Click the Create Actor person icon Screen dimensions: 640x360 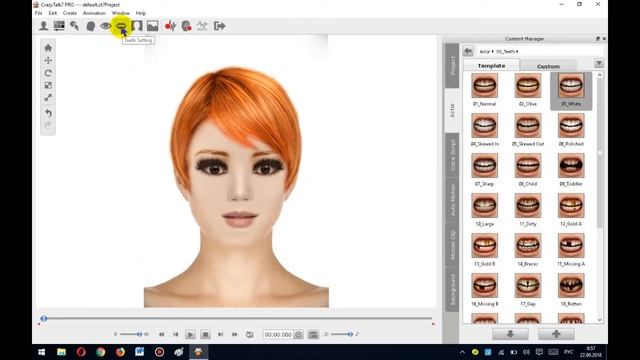43,26
